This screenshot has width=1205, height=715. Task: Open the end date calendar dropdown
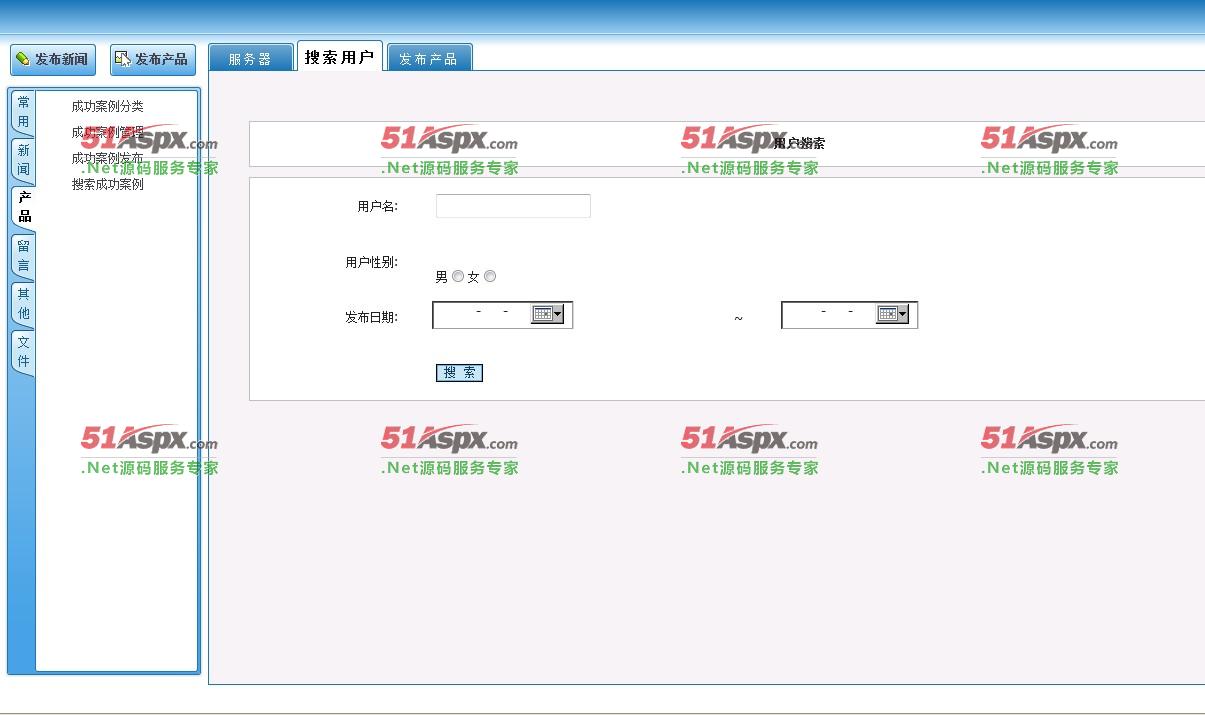(x=892, y=314)
